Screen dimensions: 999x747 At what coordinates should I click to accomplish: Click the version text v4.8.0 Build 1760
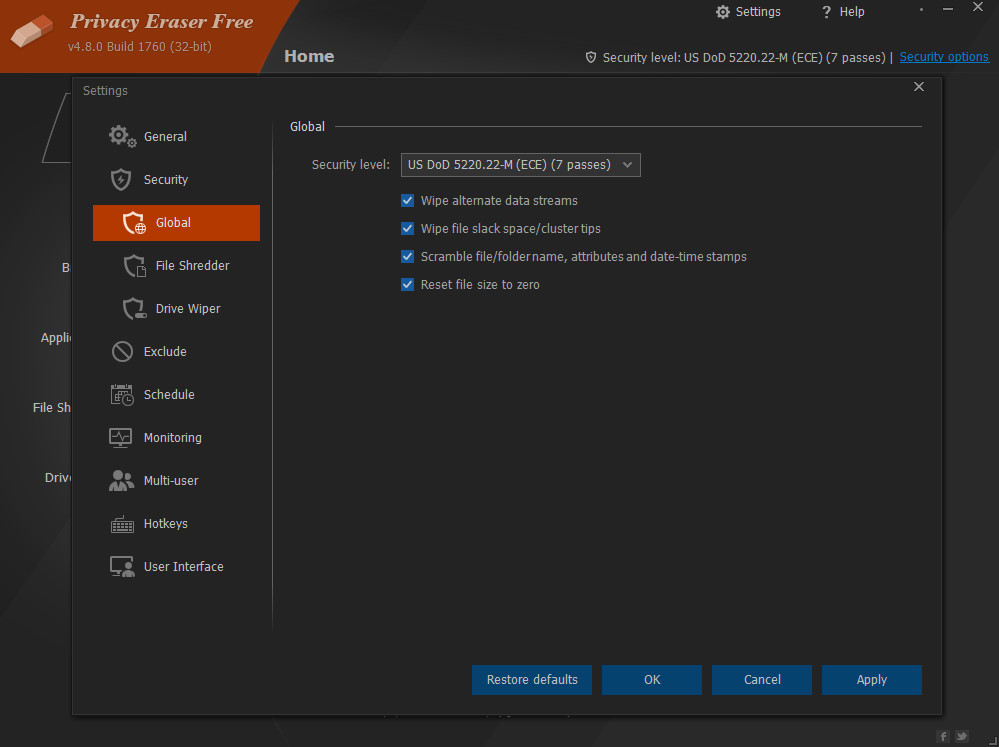[x=140, y=47]
